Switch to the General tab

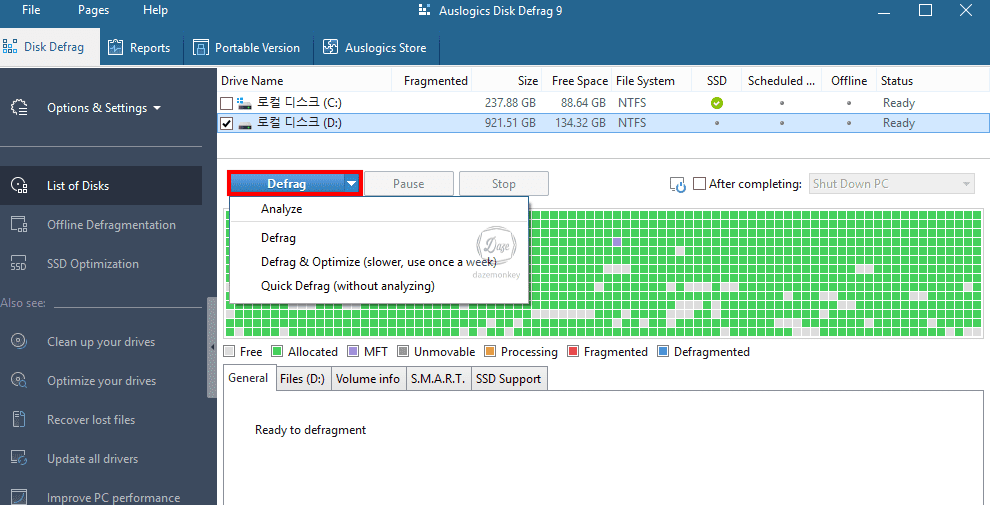(x=248, y=378)
